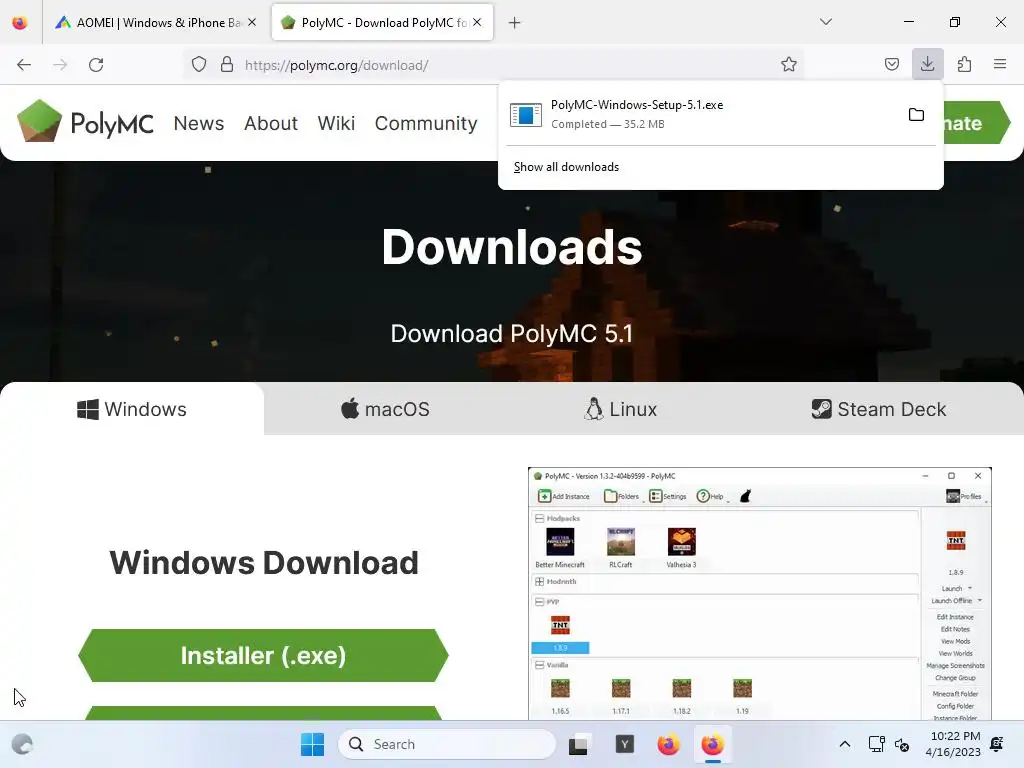This screenshot has height=768, width=1024.
Task: Open the Firefox View pinned icon
Action: pyautogui.click(x=20, y=22)
